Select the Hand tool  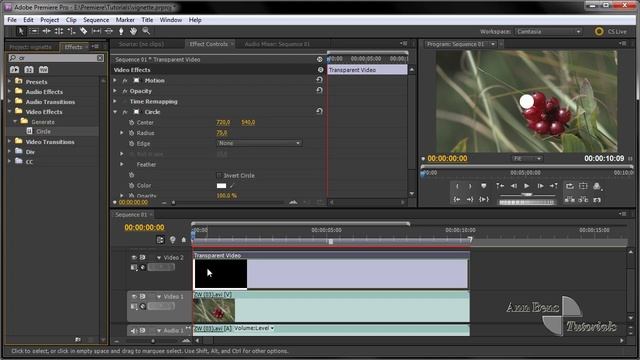tap(133, 31)
